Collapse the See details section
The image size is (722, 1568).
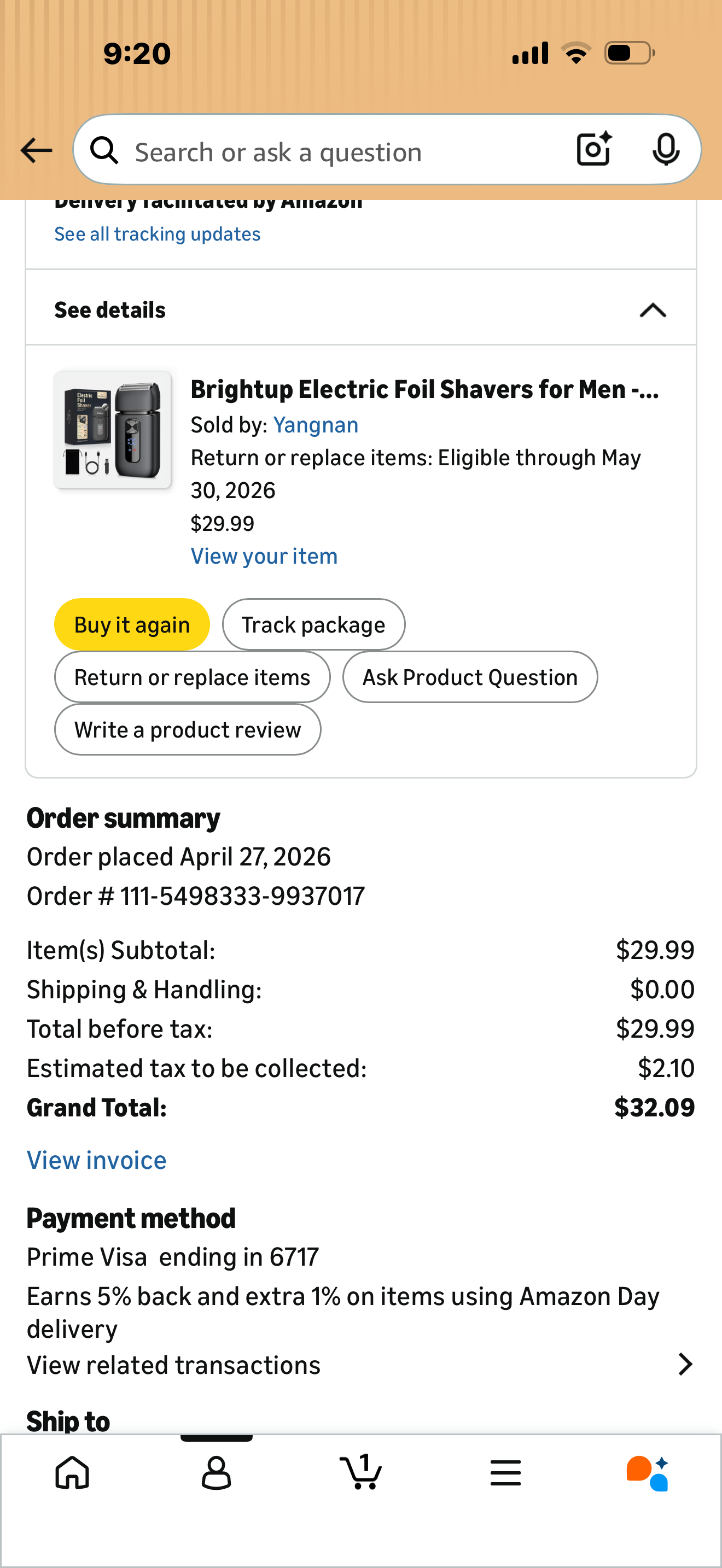click(653, 311)
